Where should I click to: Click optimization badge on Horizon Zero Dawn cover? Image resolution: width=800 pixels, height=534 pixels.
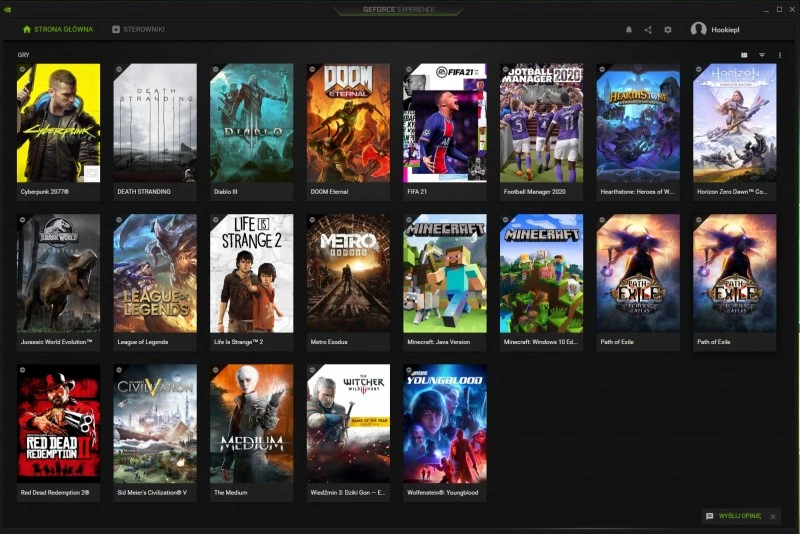tap(698, 69)
